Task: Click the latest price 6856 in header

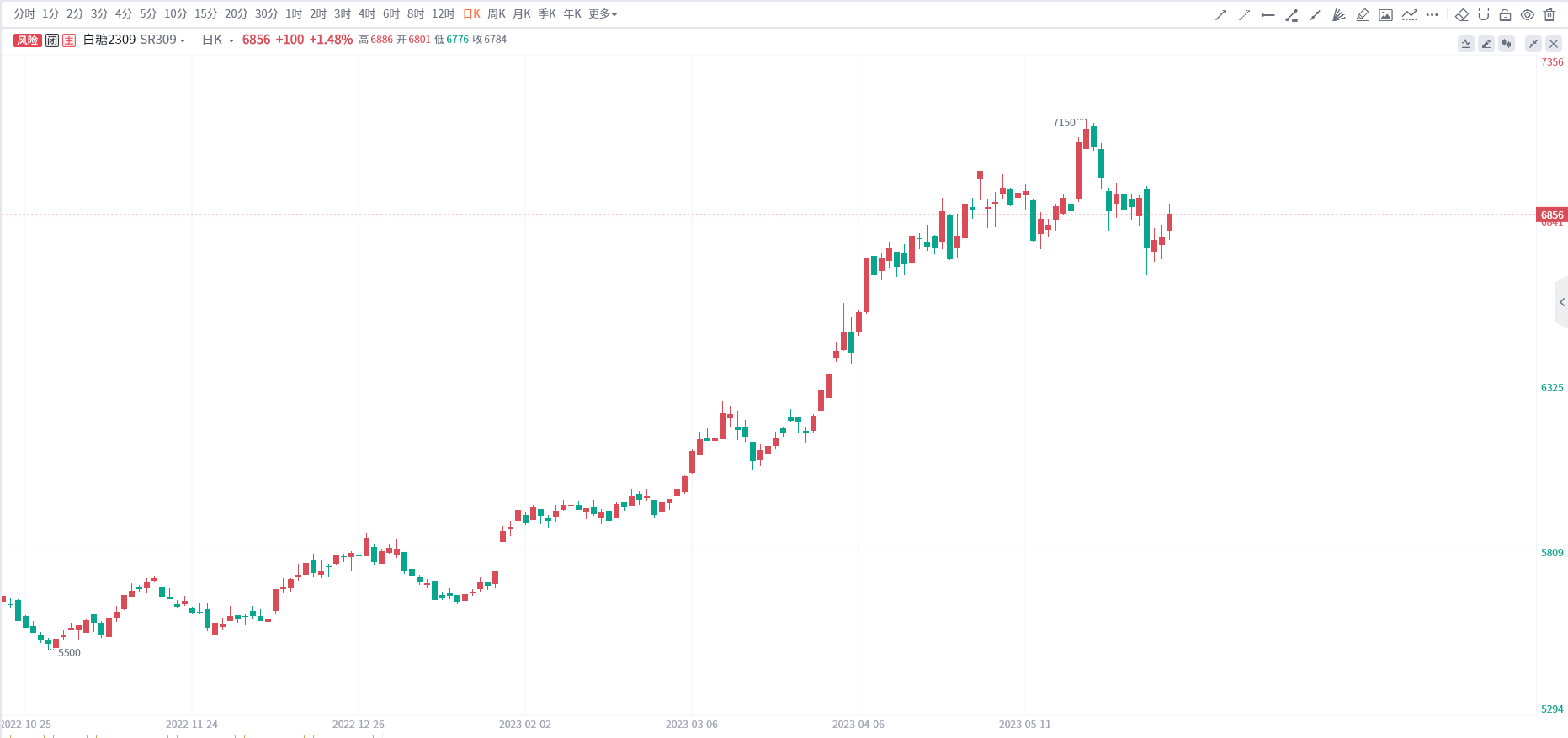Action: [x=257, y=40]
